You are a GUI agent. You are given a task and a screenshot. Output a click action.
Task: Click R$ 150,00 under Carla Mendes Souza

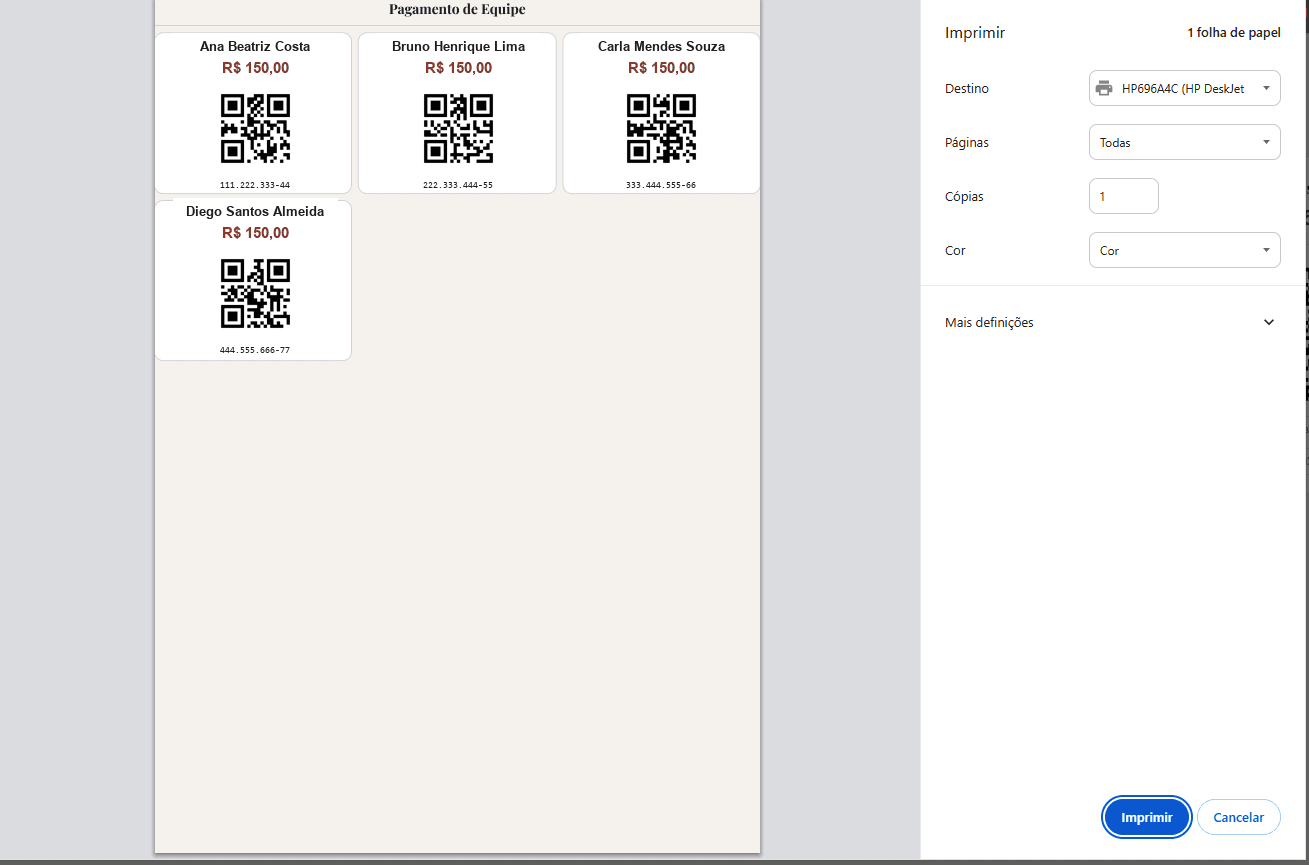click(661, 68)
